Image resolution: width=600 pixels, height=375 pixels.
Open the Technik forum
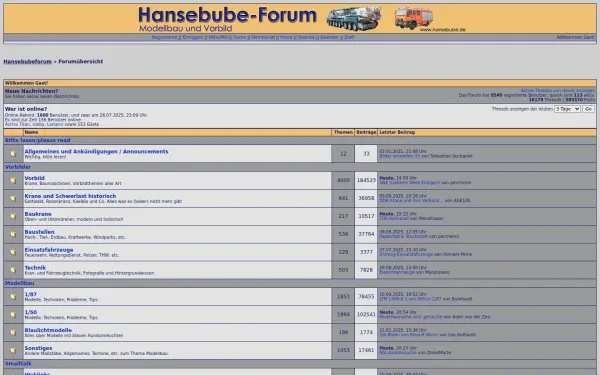pos(35,268)
